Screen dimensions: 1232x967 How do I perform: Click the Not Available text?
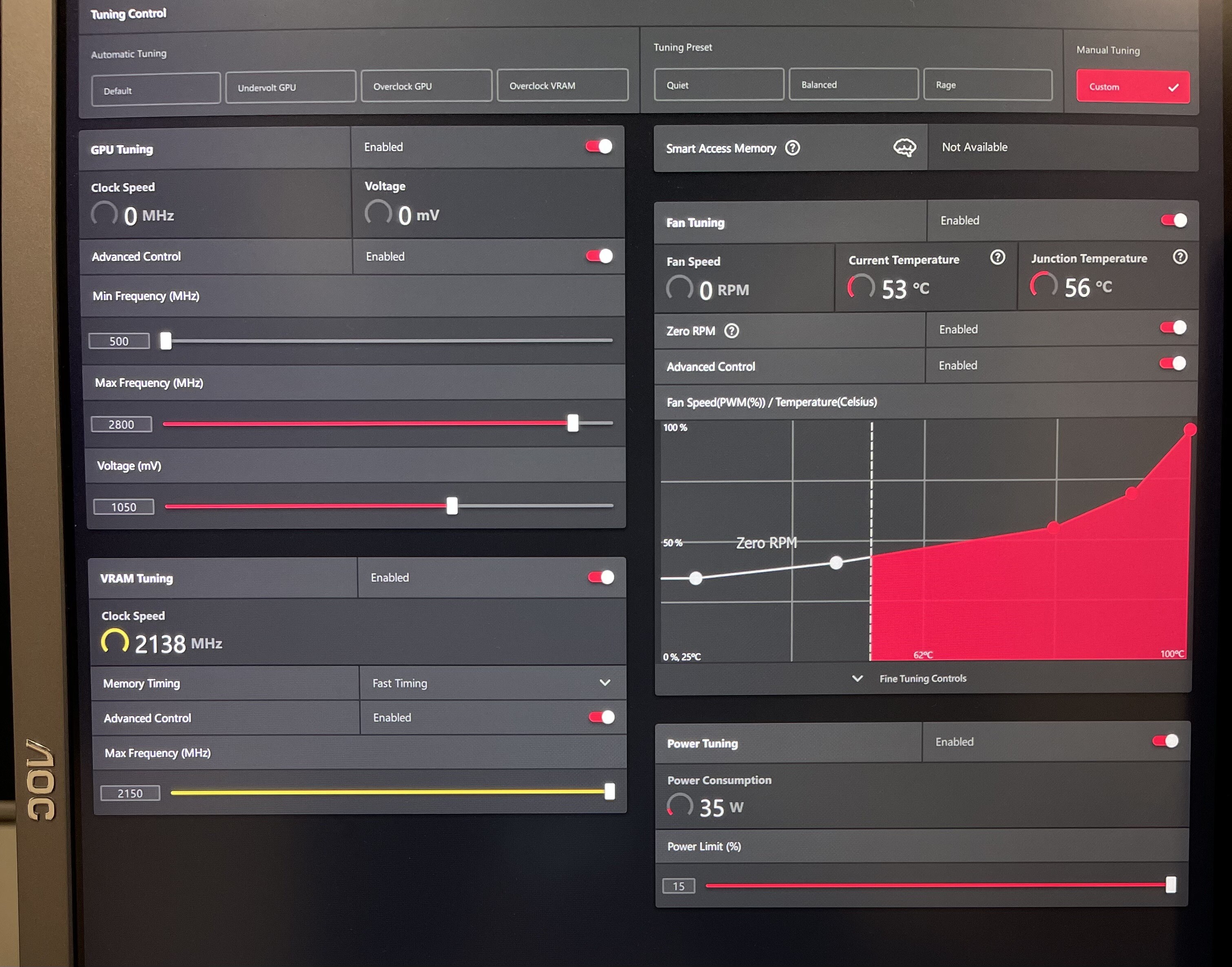coord(975,147)
